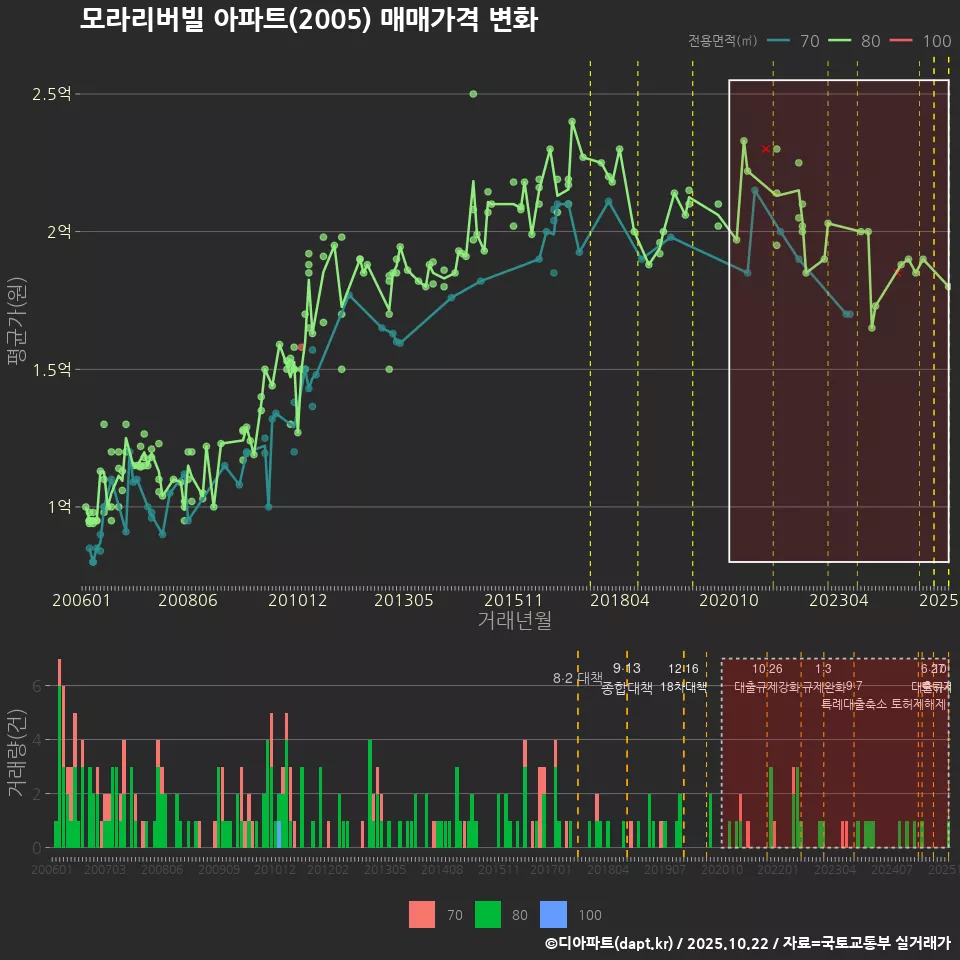Screen dimensions: 960x960
Task: Click the 거래년월 x-axis title
Action: [514, 621]
